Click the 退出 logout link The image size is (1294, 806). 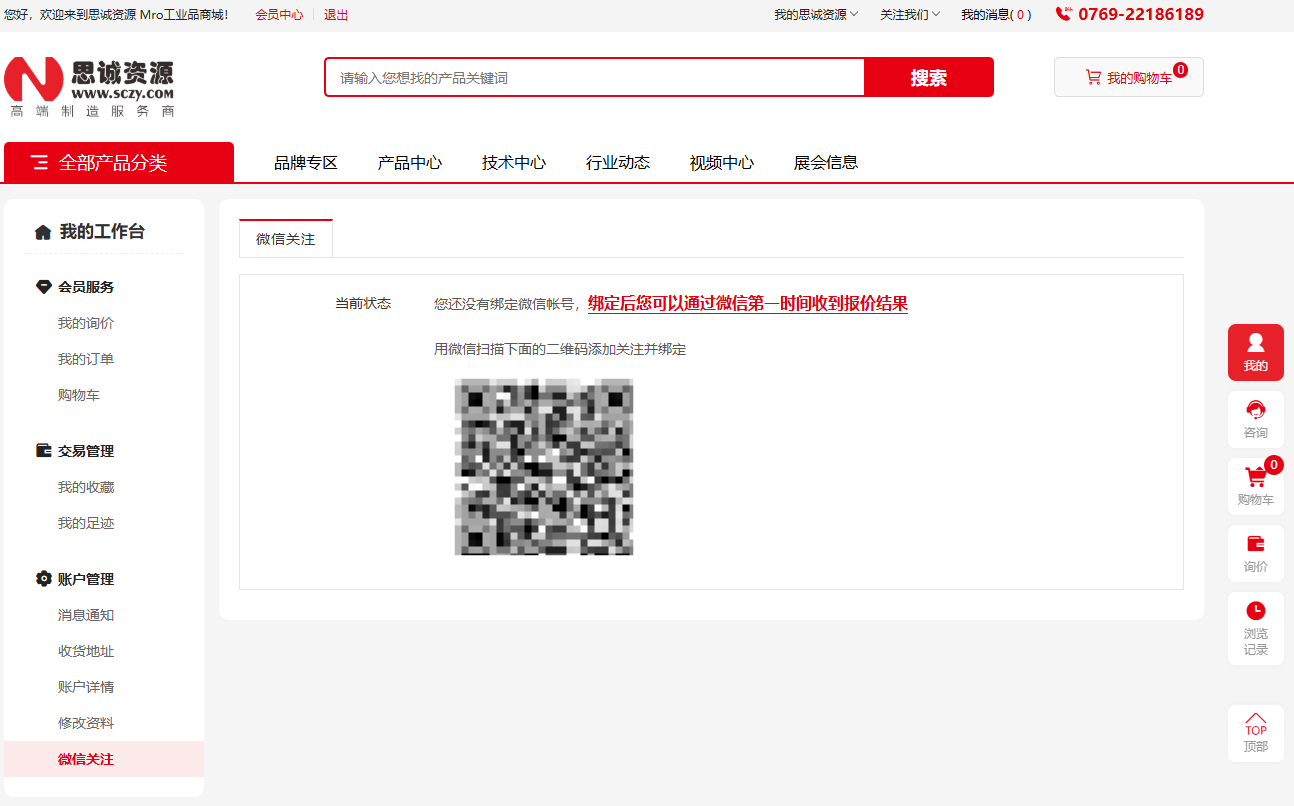click(x=336, y=15)
